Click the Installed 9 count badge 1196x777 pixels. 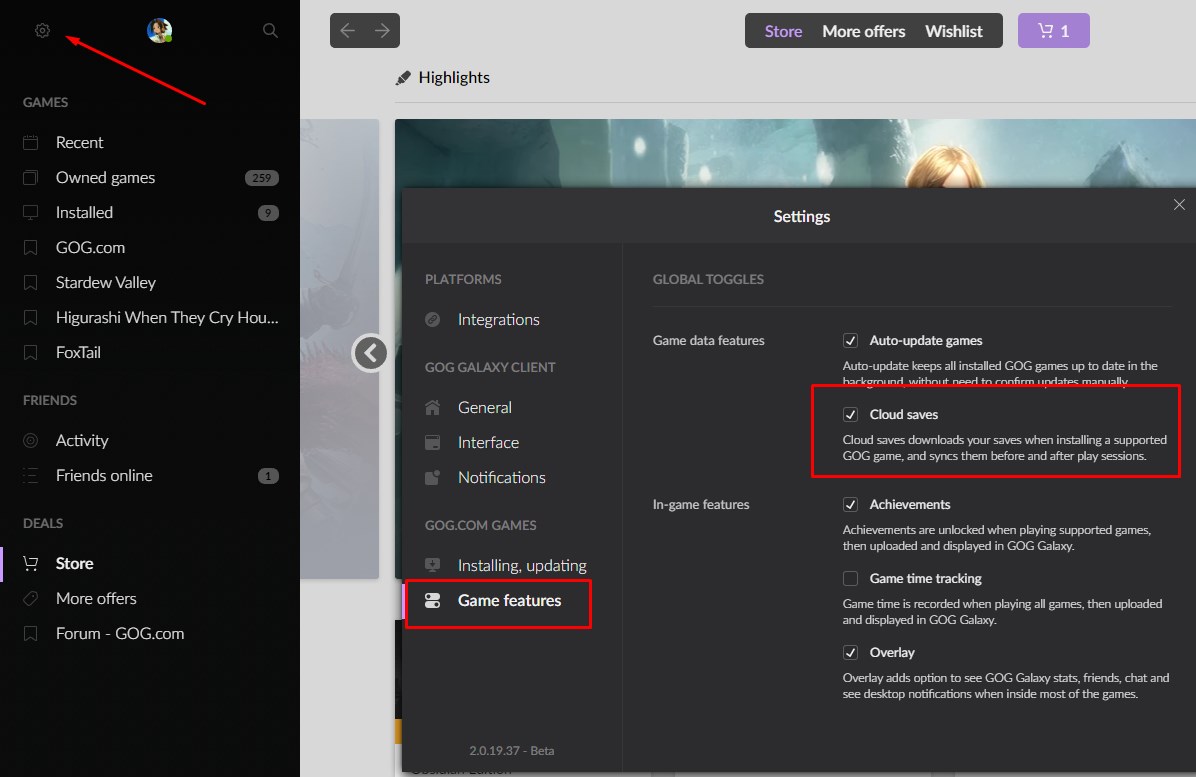click(268, 213)
